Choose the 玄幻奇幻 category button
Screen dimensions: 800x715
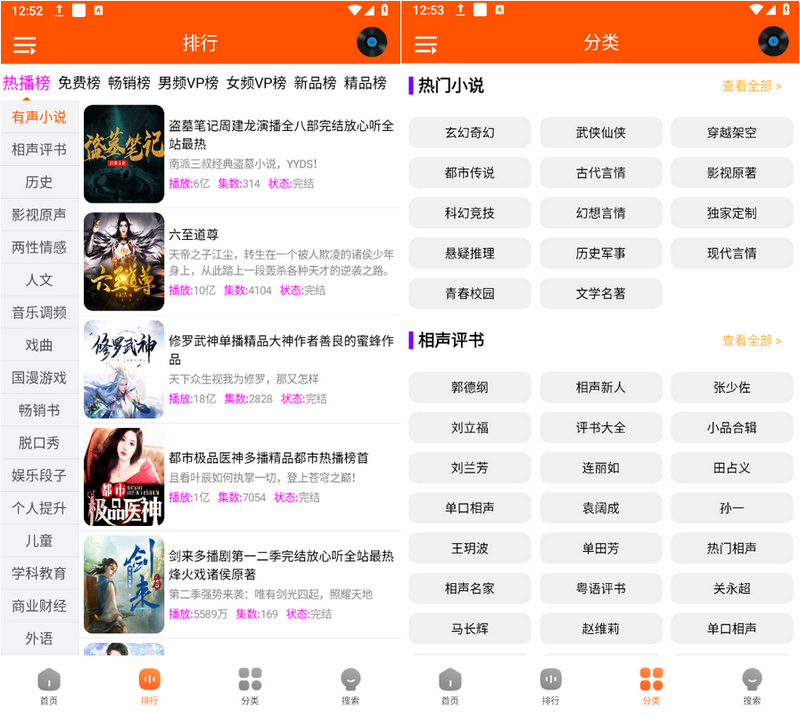pyautogui.click(x=470, y=133)
